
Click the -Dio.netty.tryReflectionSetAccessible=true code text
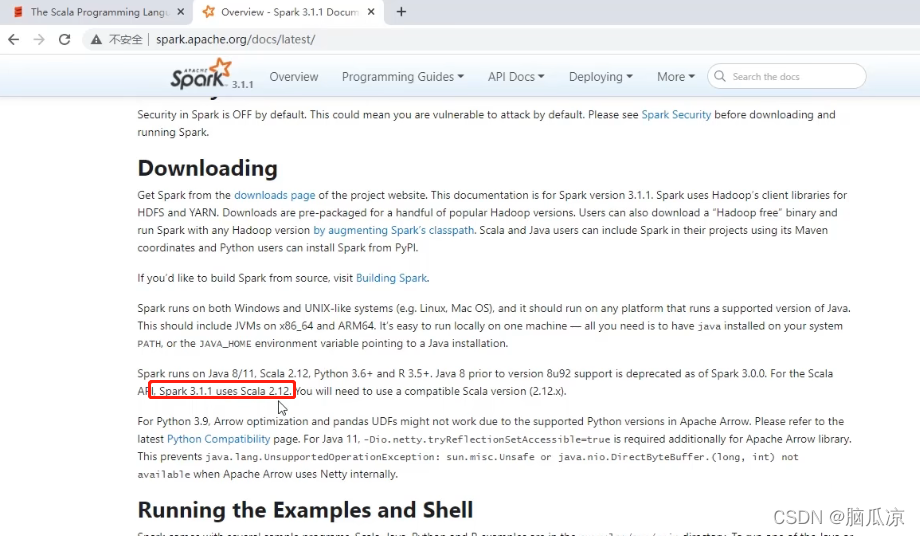(x=487, y=439)
